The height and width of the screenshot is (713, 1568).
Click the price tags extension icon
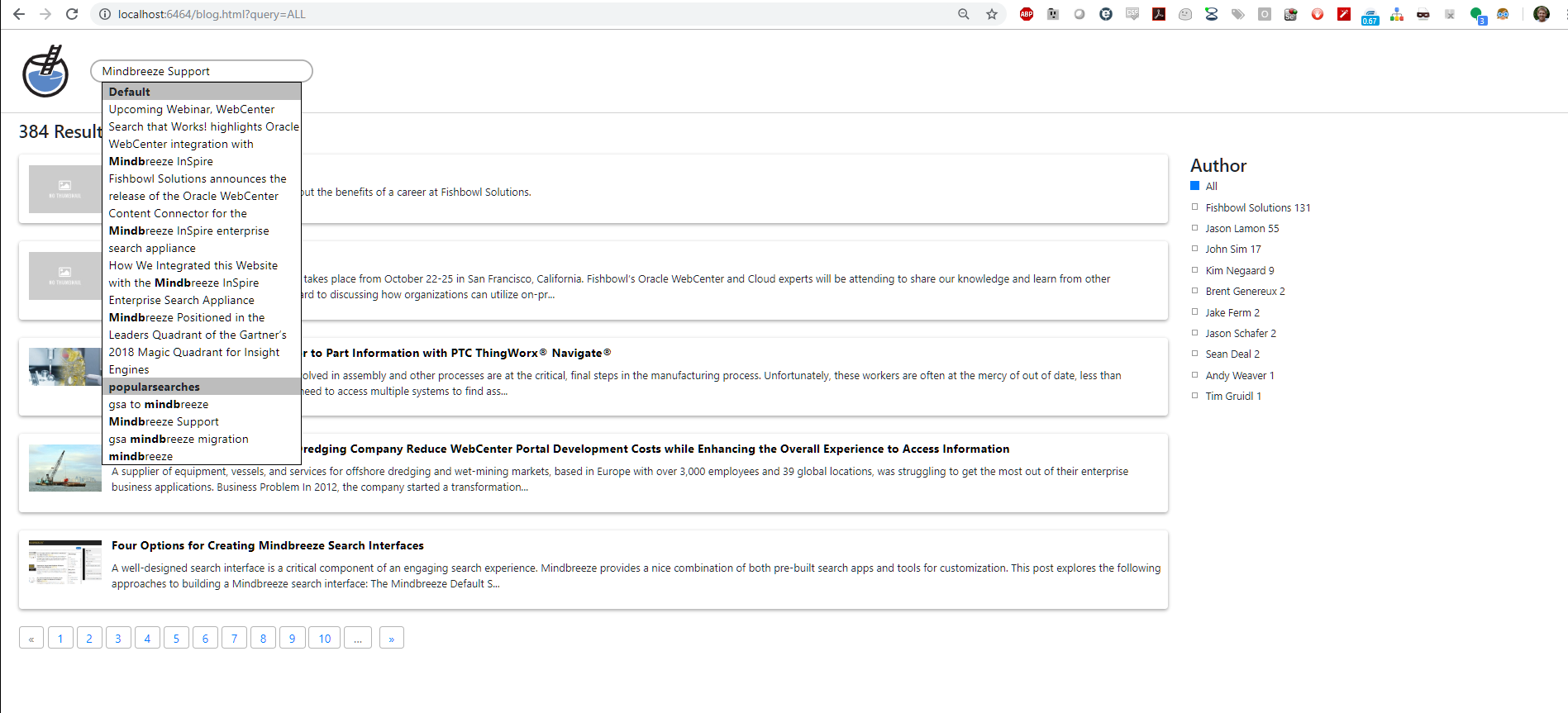(x=1238, y=14)
